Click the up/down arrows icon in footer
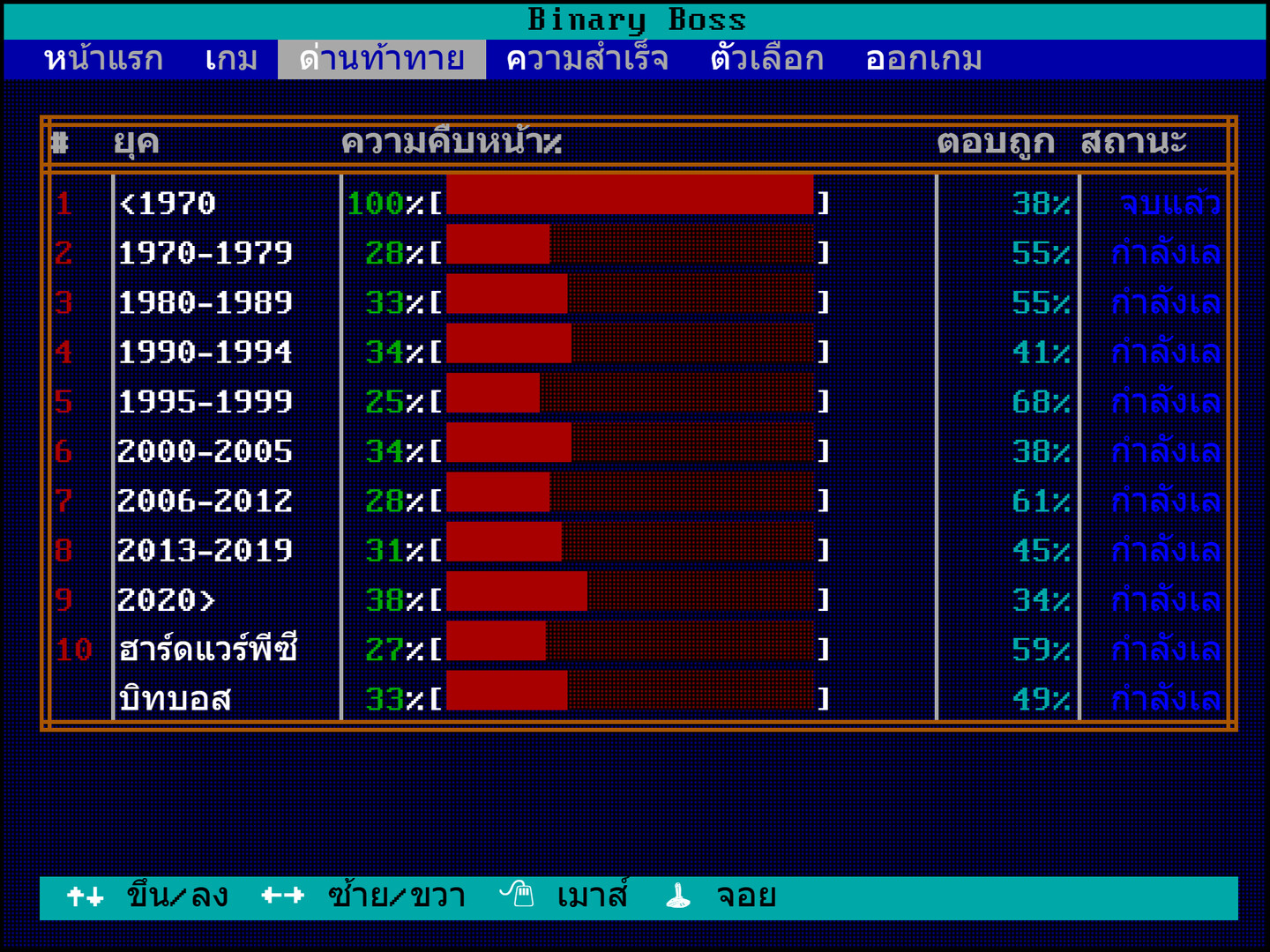1270x952 pixels. point(86,897)
